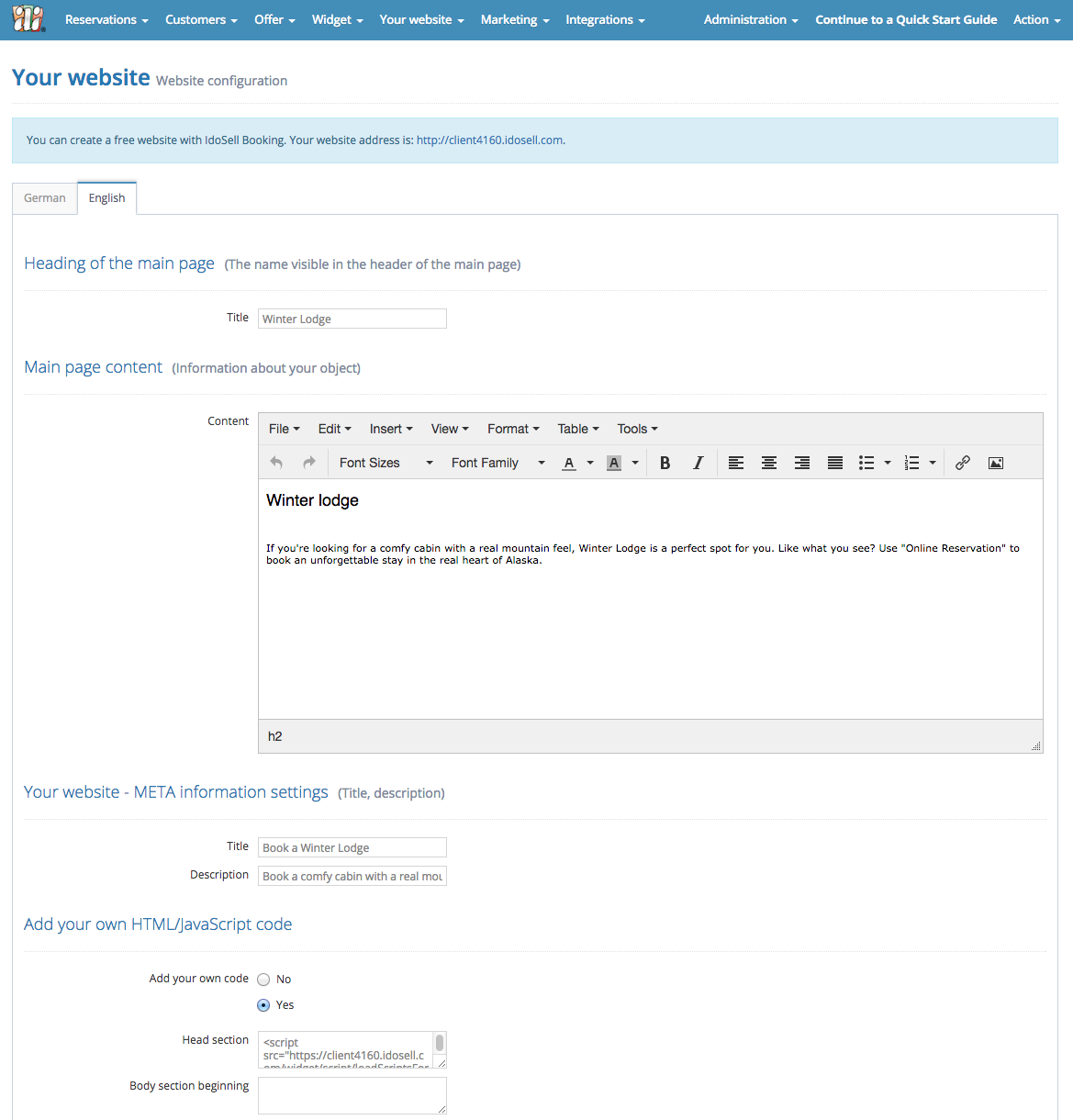Click the META Description input field

pyautogui.click(x=352, y=877)
